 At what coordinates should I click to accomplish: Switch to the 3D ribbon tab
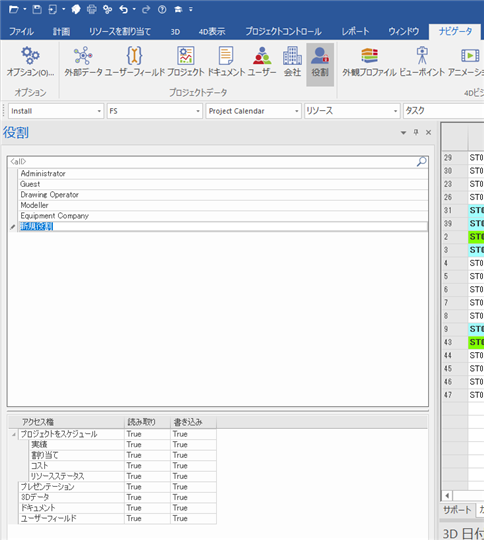tap(175, 32)
